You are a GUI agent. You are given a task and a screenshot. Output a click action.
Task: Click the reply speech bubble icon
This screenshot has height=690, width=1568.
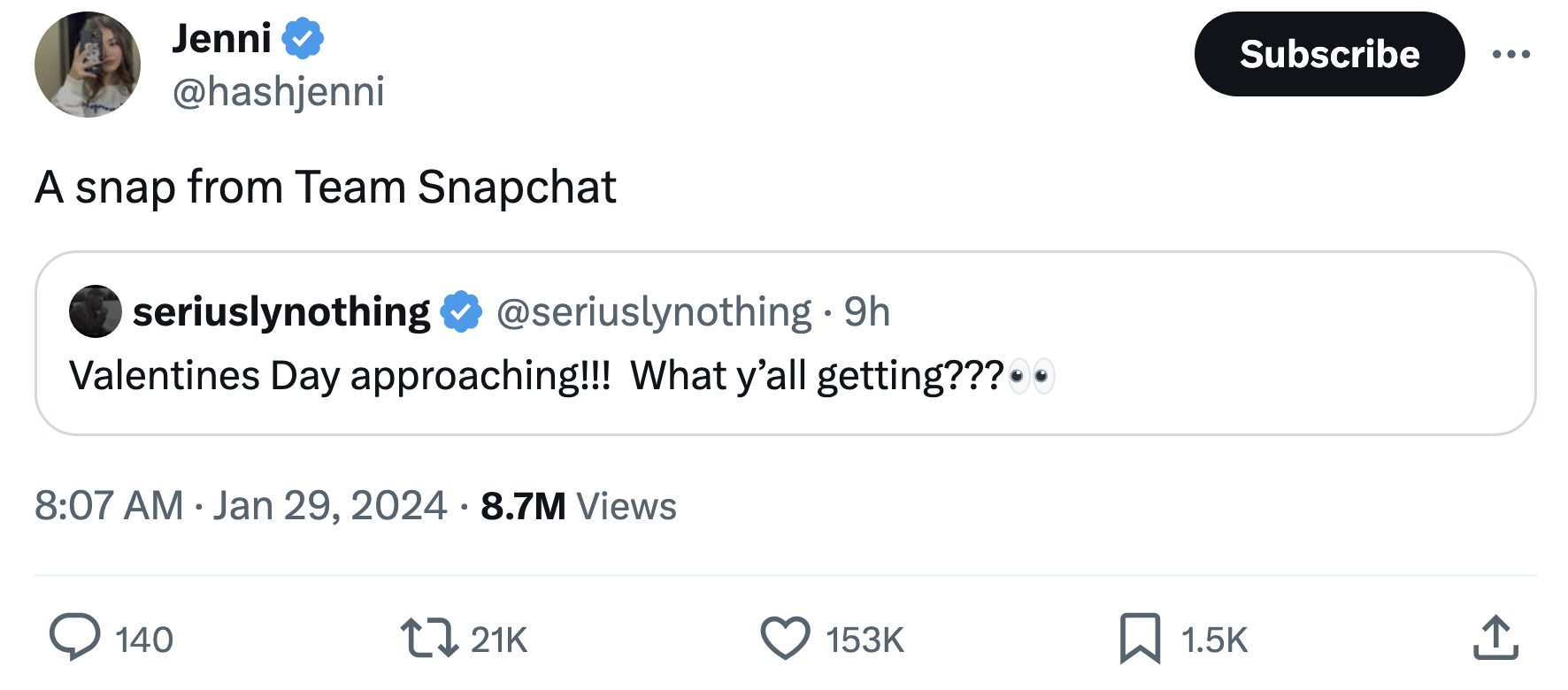(x=75, y=638)
